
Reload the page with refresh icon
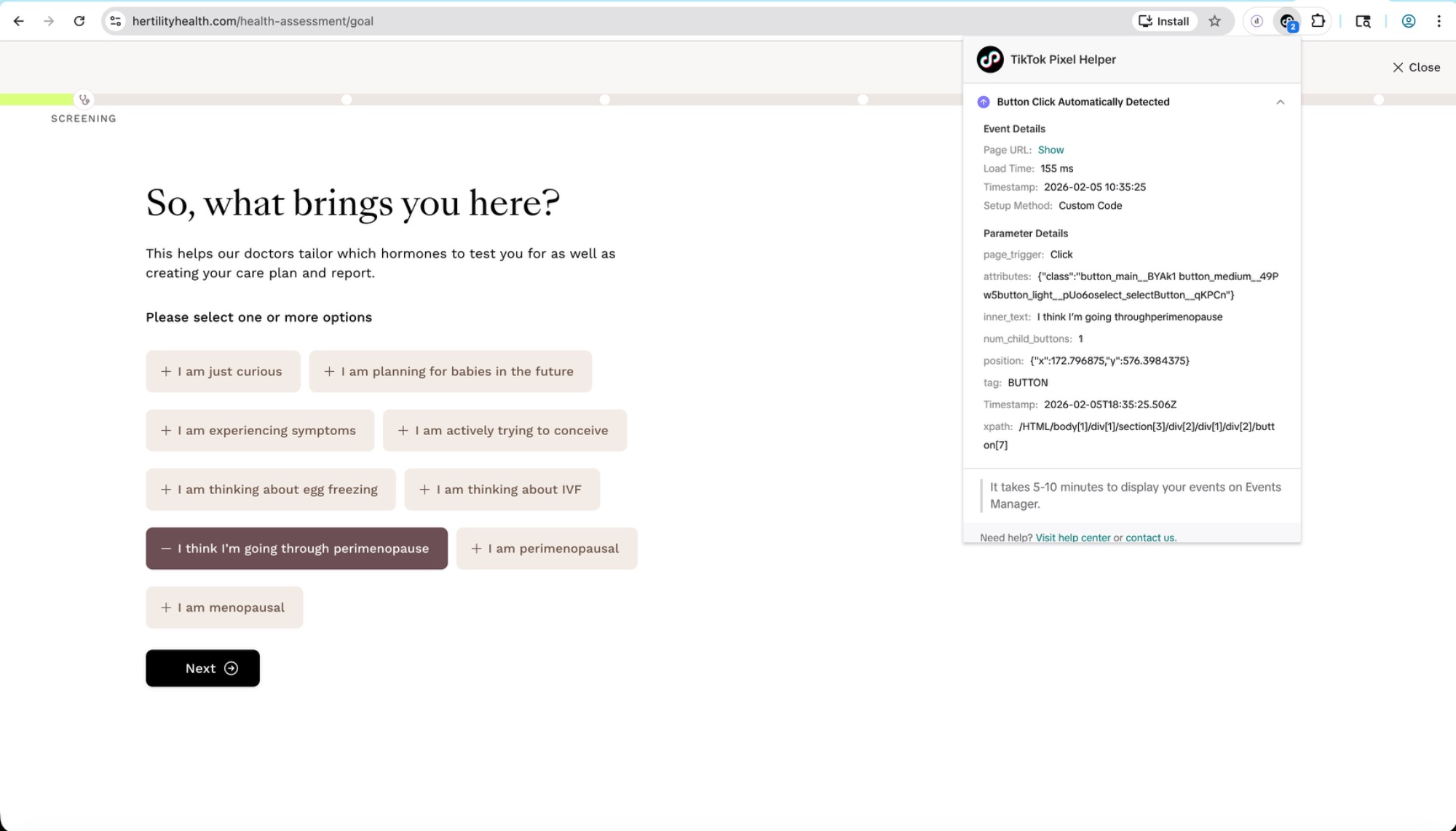tap(79, 21)
